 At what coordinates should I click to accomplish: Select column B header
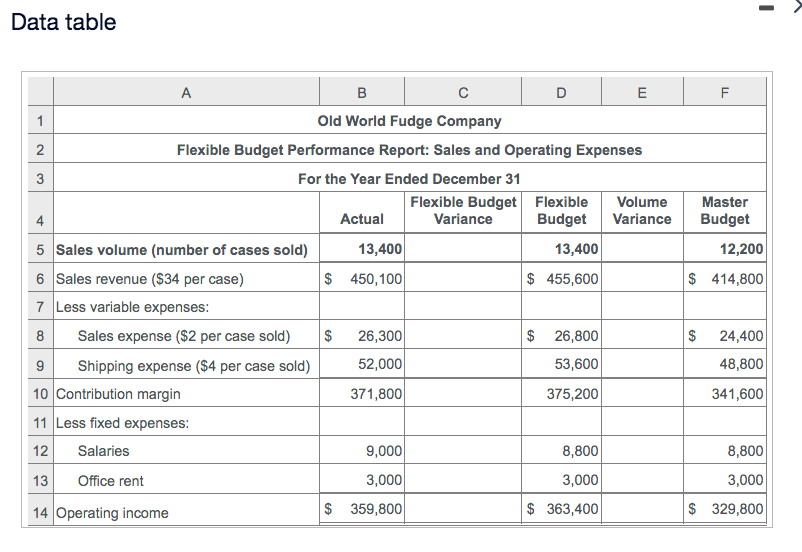tap(362, 92)
